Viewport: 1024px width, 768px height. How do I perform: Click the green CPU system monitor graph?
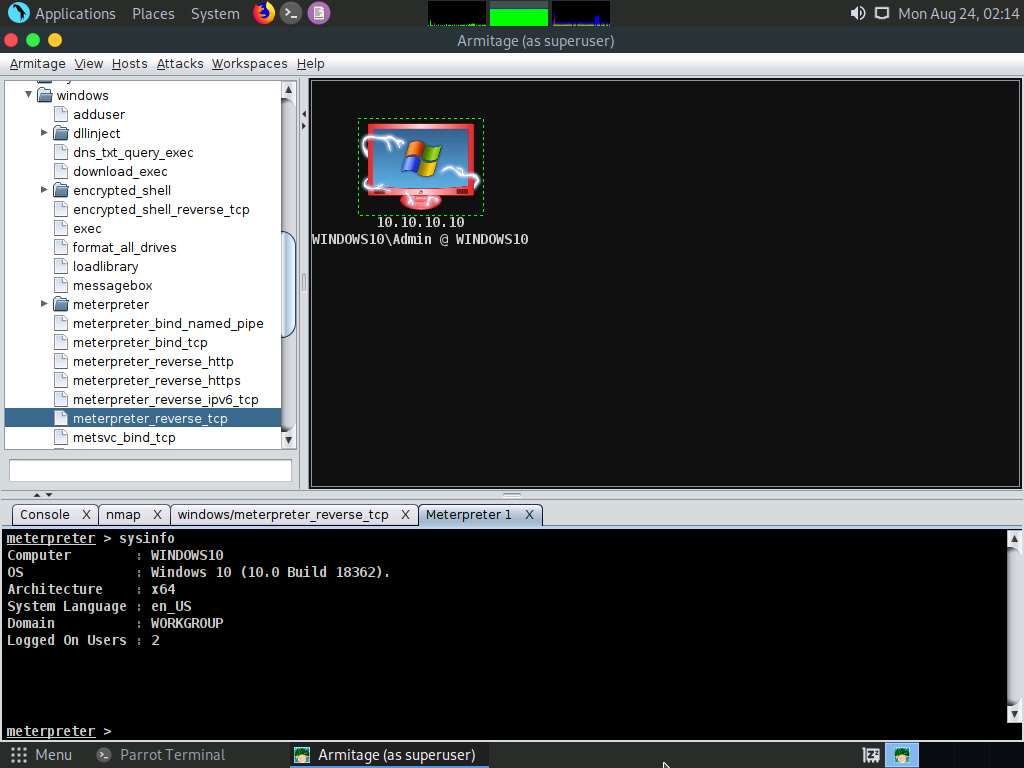coord(519,13)
